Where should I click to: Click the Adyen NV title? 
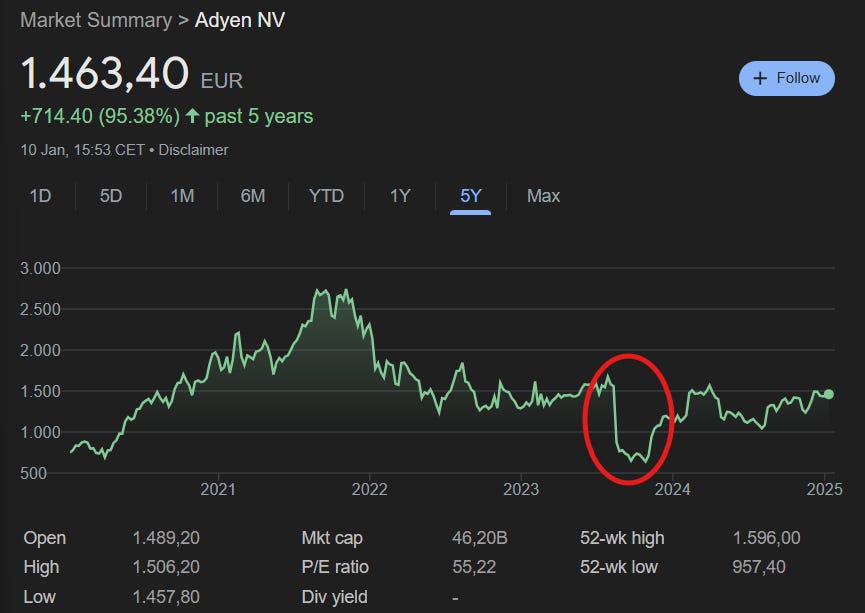coord(240,20)
